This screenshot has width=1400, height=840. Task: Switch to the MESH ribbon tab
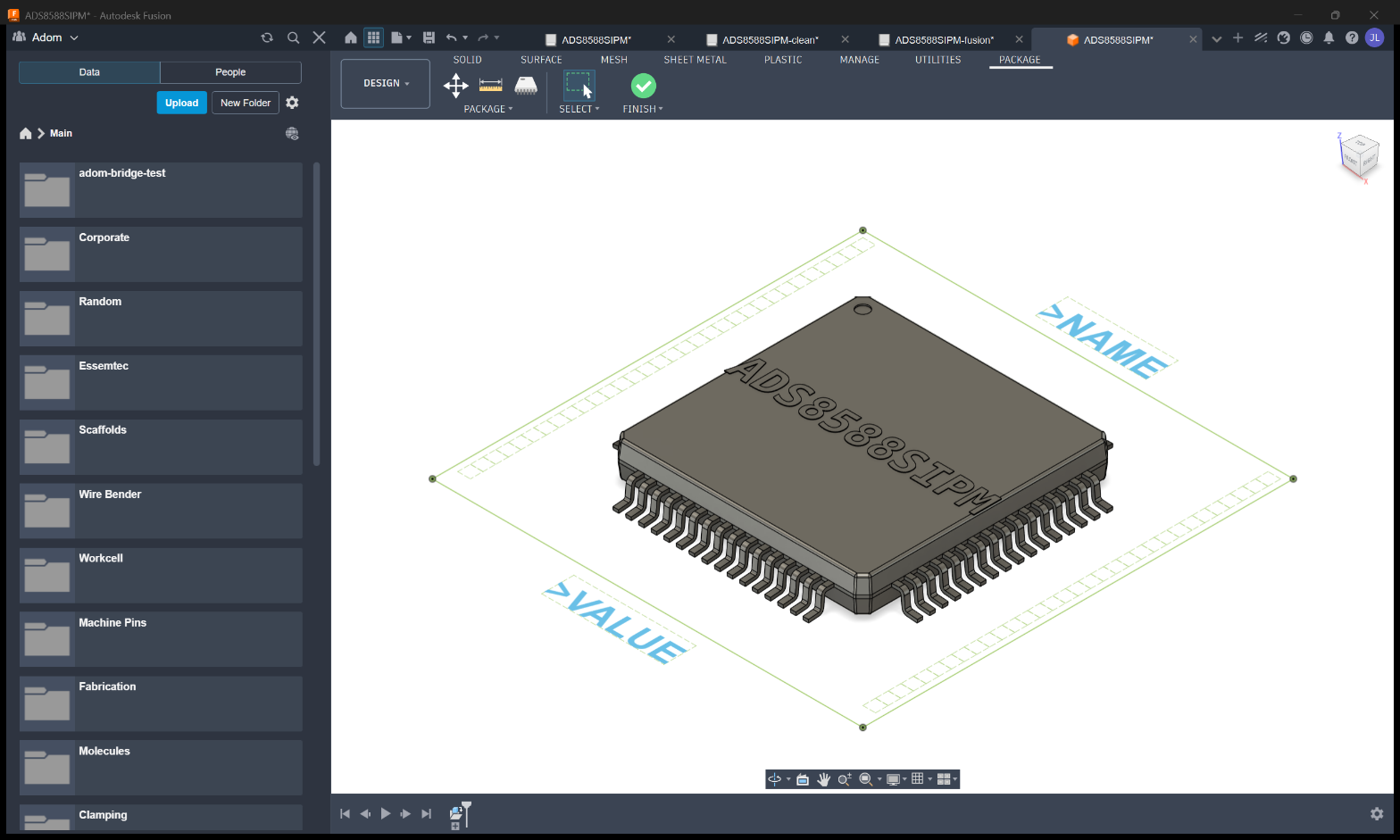pos(614,60)
